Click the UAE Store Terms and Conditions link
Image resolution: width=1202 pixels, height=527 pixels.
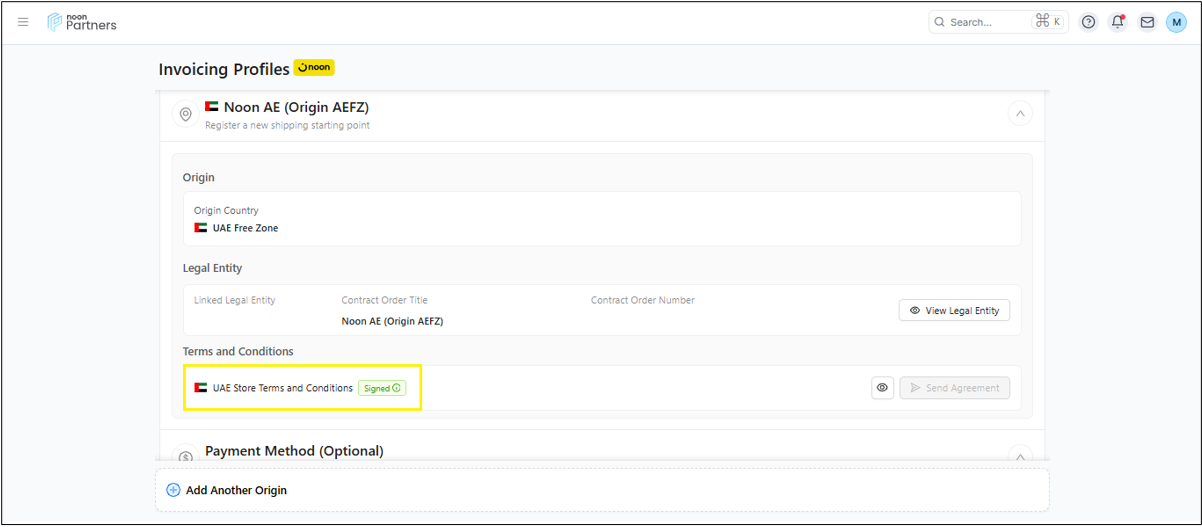click(282, 388)
